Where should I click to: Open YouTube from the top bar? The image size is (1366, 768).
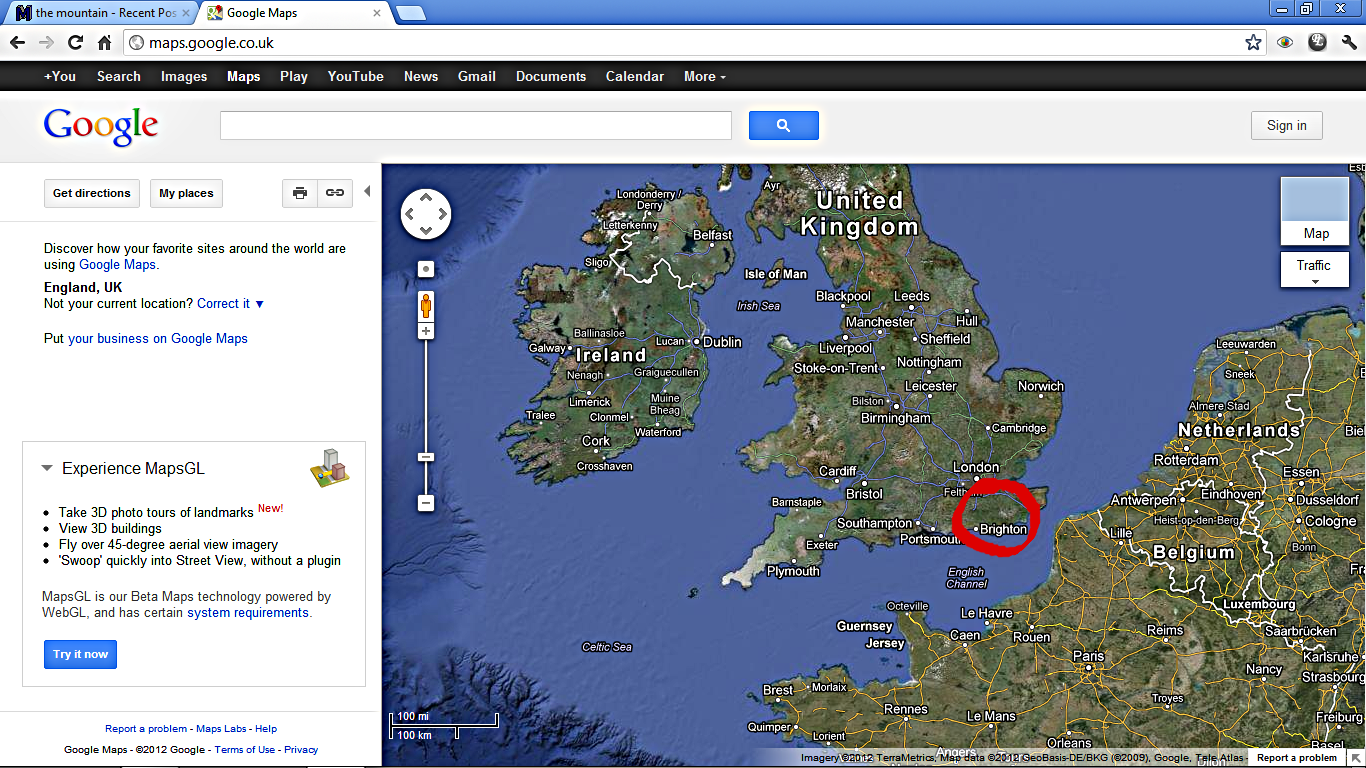tap(356, 76)
